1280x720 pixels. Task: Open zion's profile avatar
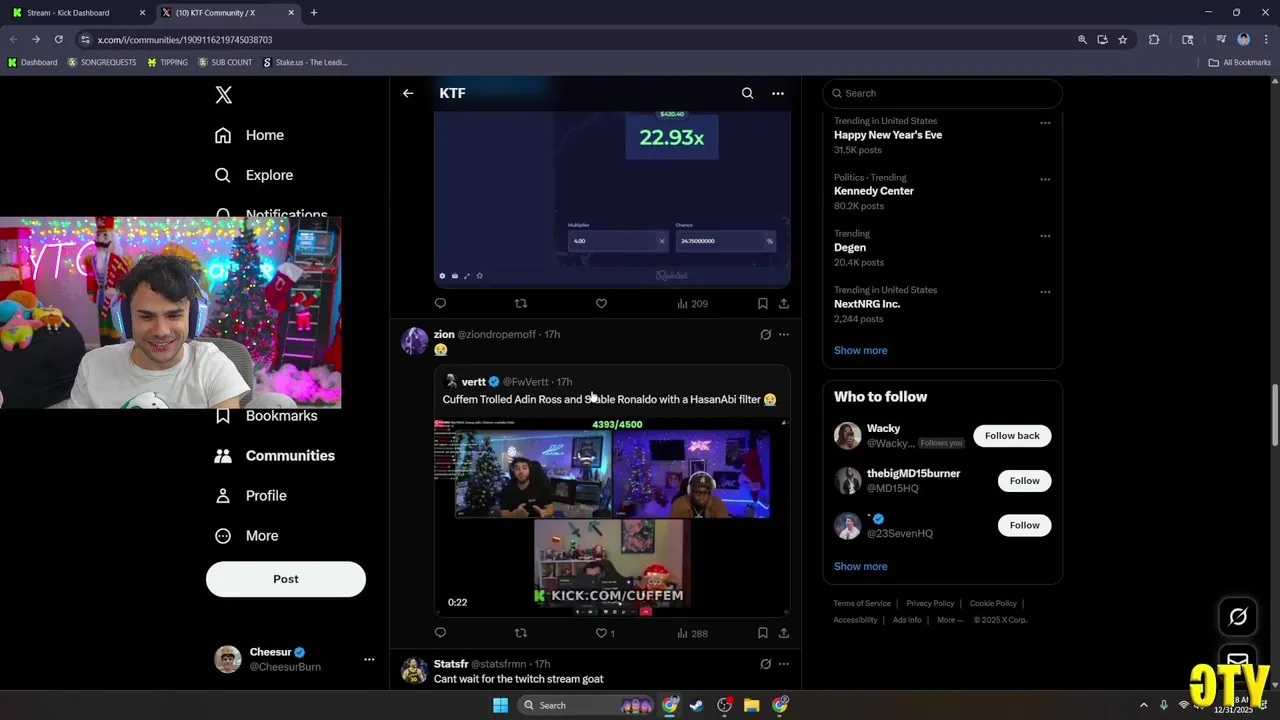coord(414,341)
